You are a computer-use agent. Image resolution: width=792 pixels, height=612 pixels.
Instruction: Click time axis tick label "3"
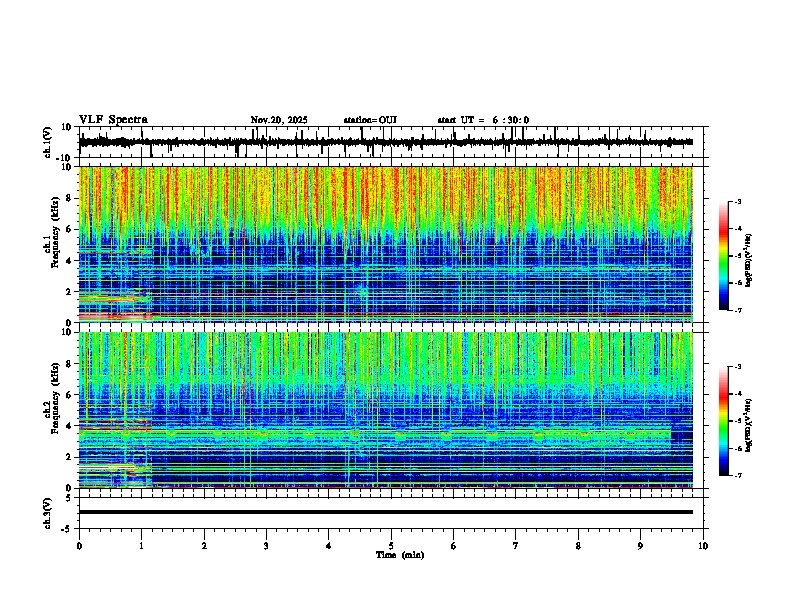[x=266, y=546]
